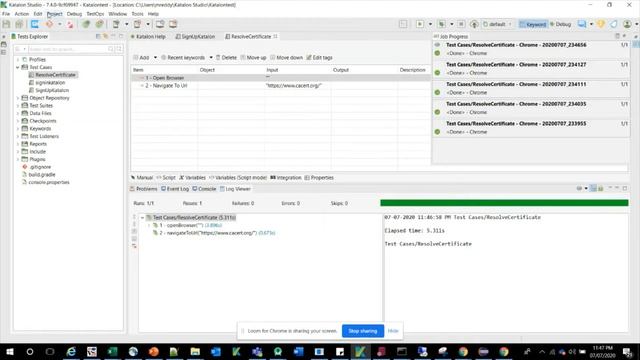Expand the Profiles folder
The width and height of the screenshot is (640, 360).
[18, 60]
